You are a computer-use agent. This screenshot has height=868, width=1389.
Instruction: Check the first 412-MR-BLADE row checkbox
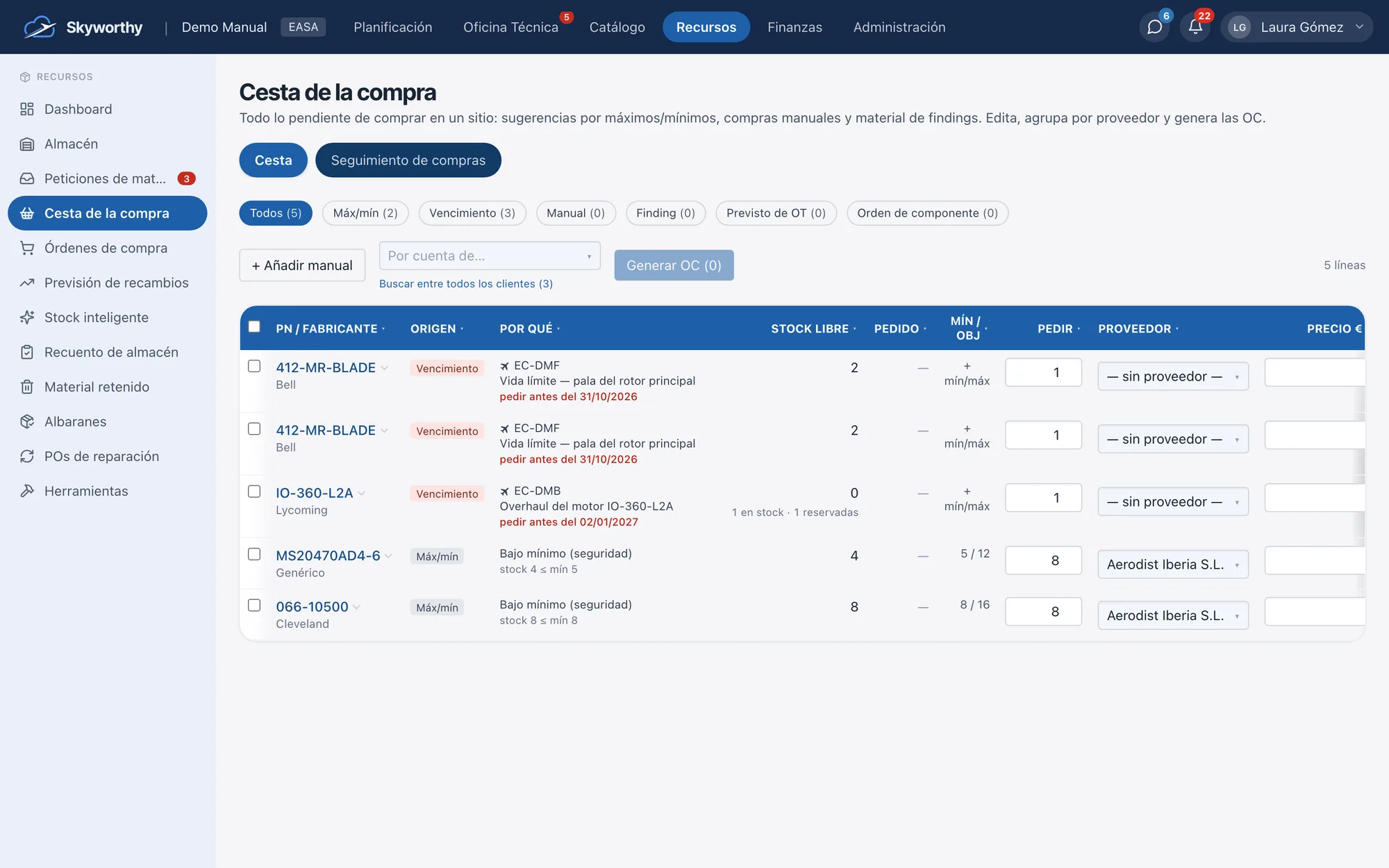254,366
